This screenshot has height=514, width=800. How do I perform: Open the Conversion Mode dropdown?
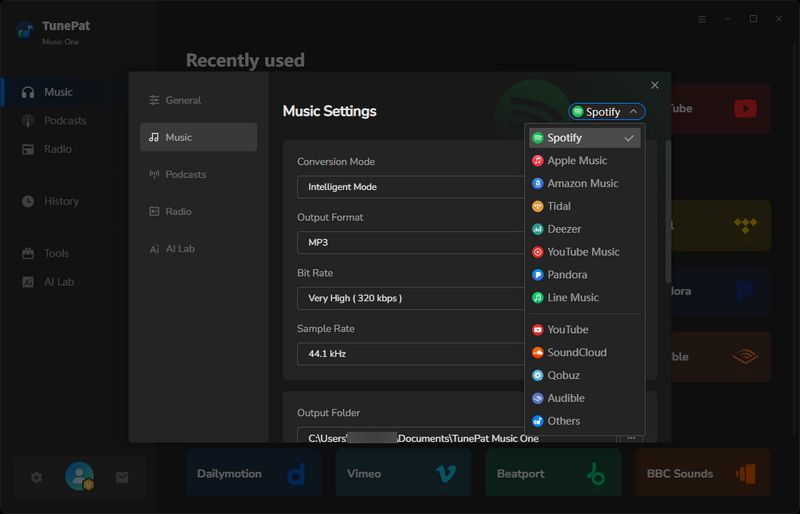(x=411, y=187)
